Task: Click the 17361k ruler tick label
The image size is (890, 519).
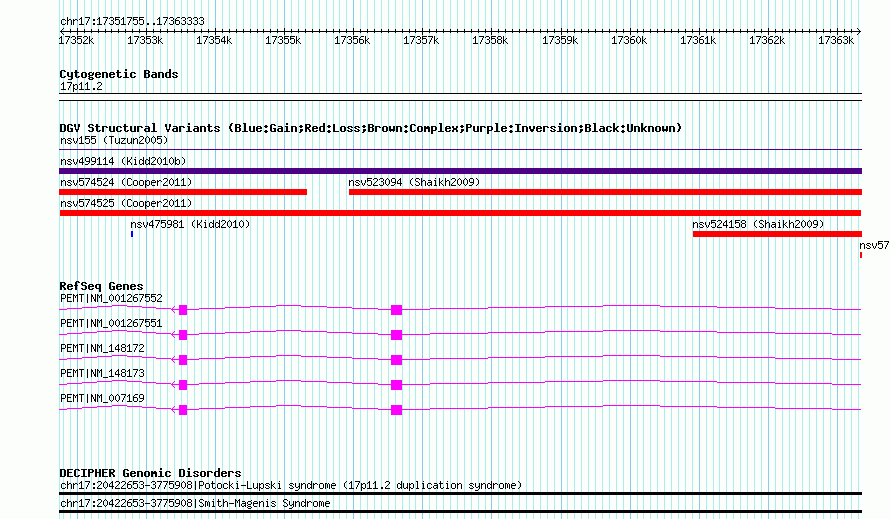Action: point(698,40)
